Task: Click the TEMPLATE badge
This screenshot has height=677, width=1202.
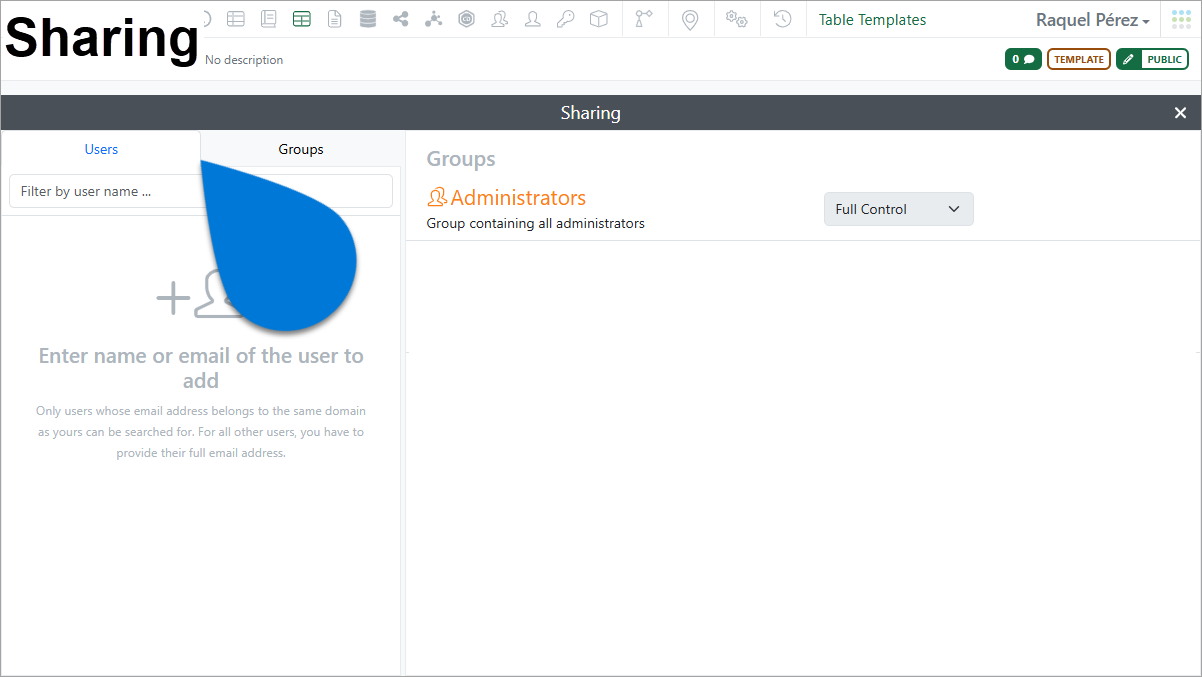Action: point(1078,58)
